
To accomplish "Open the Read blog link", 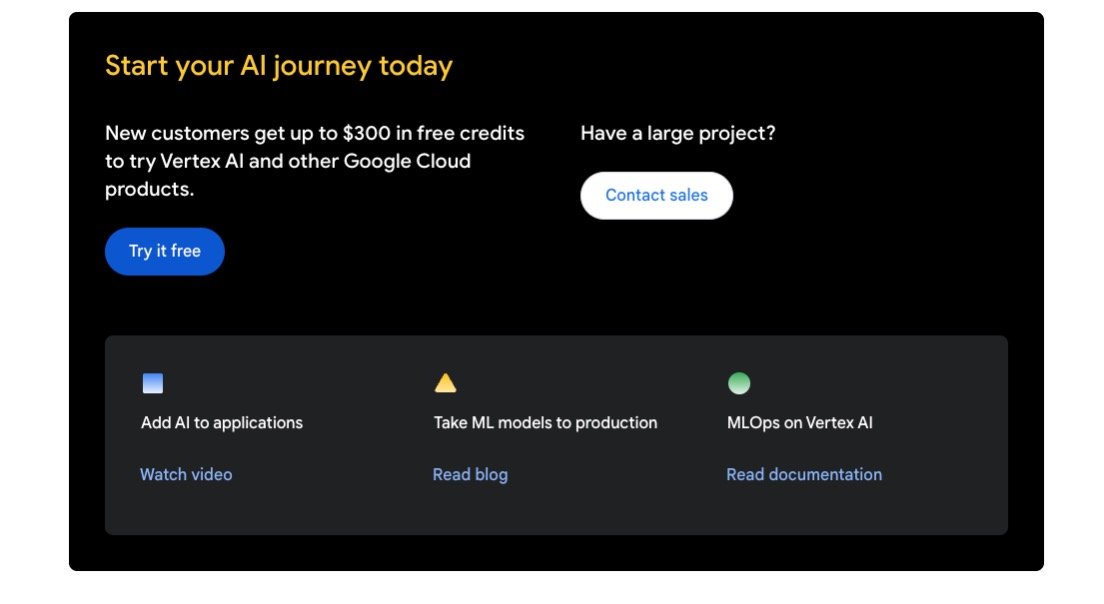I will coord(470,474).
